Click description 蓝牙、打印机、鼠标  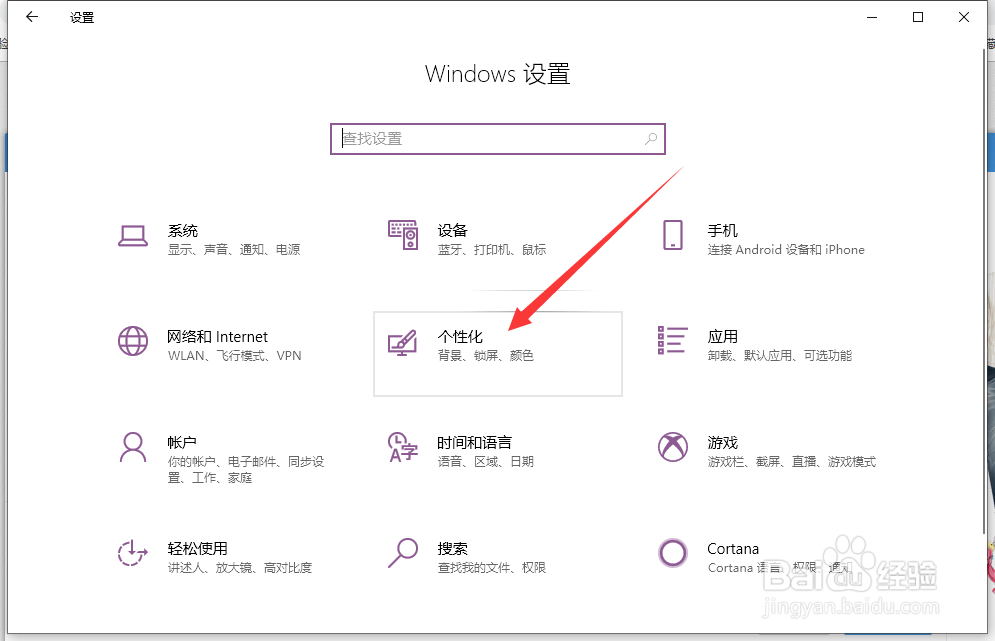492,249
